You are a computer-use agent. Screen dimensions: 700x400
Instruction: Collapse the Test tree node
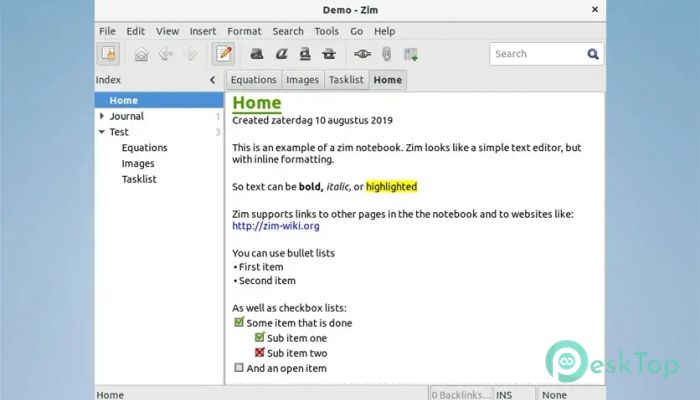[102, 132]
